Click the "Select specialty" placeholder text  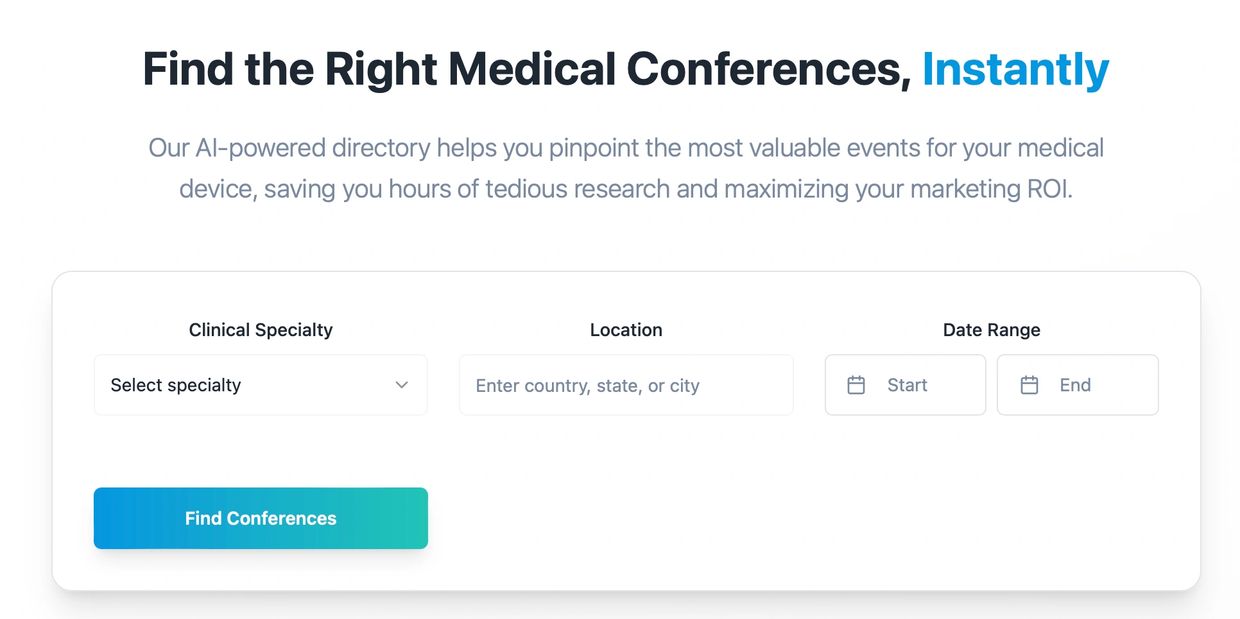[176, 385]
